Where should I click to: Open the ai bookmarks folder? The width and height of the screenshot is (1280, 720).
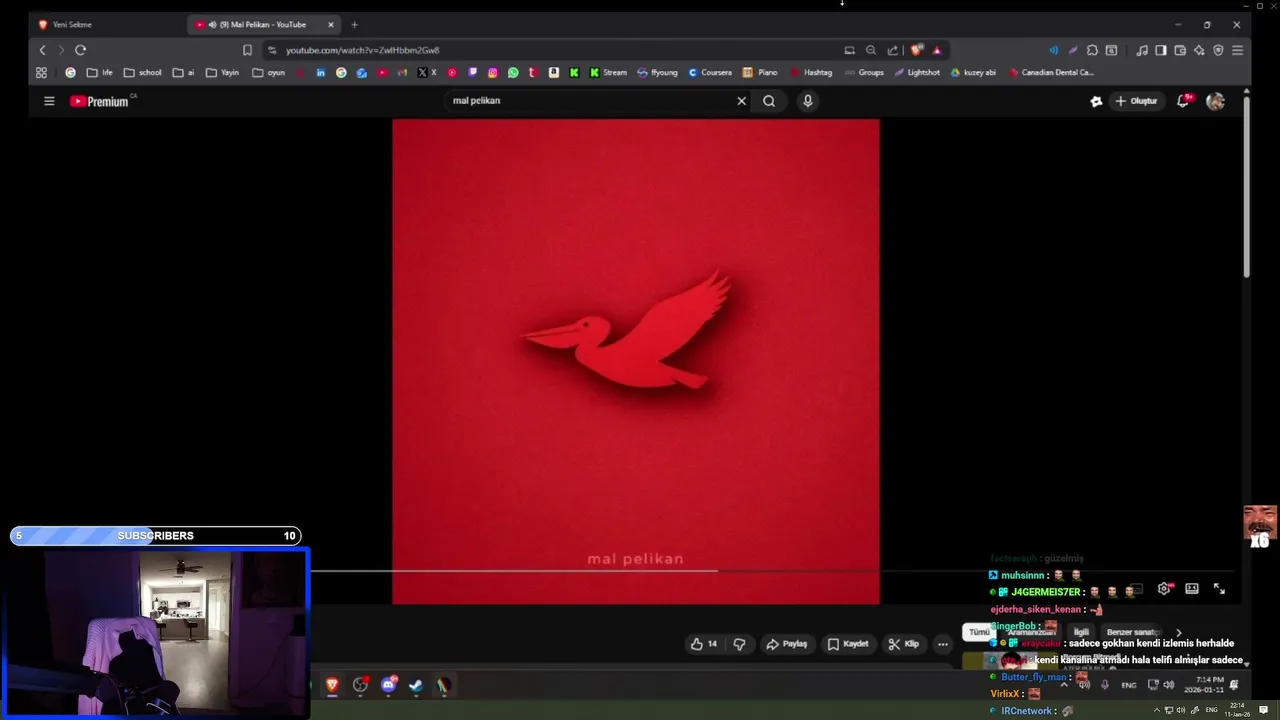click(184, 72)
